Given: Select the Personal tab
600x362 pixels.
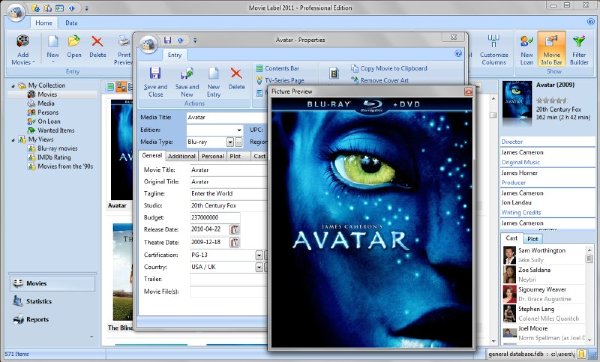Looking at the screenshot, I should [x=212, y=156].
